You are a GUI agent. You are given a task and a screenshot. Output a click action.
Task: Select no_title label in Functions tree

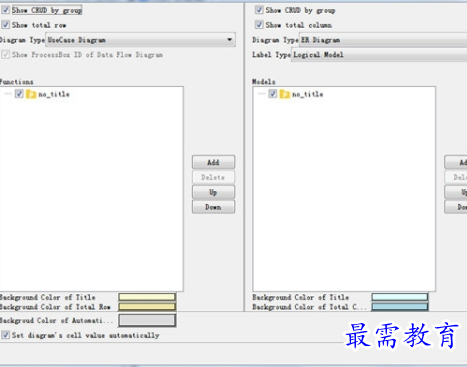coord(54,94)
